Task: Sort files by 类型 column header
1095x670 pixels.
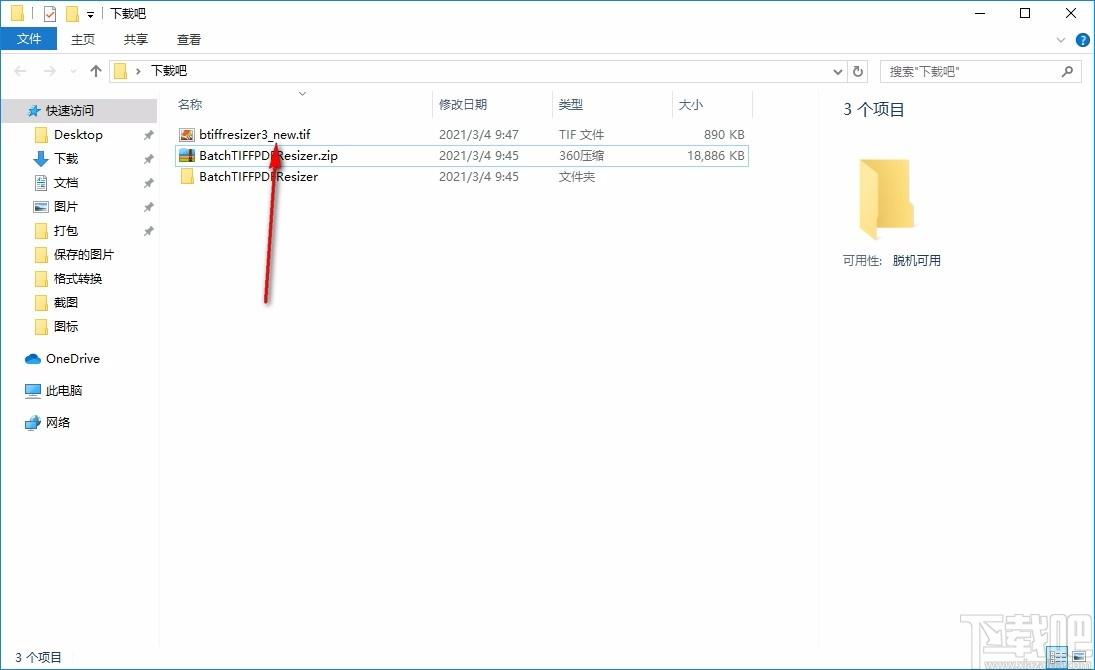Action: [571, 104]
